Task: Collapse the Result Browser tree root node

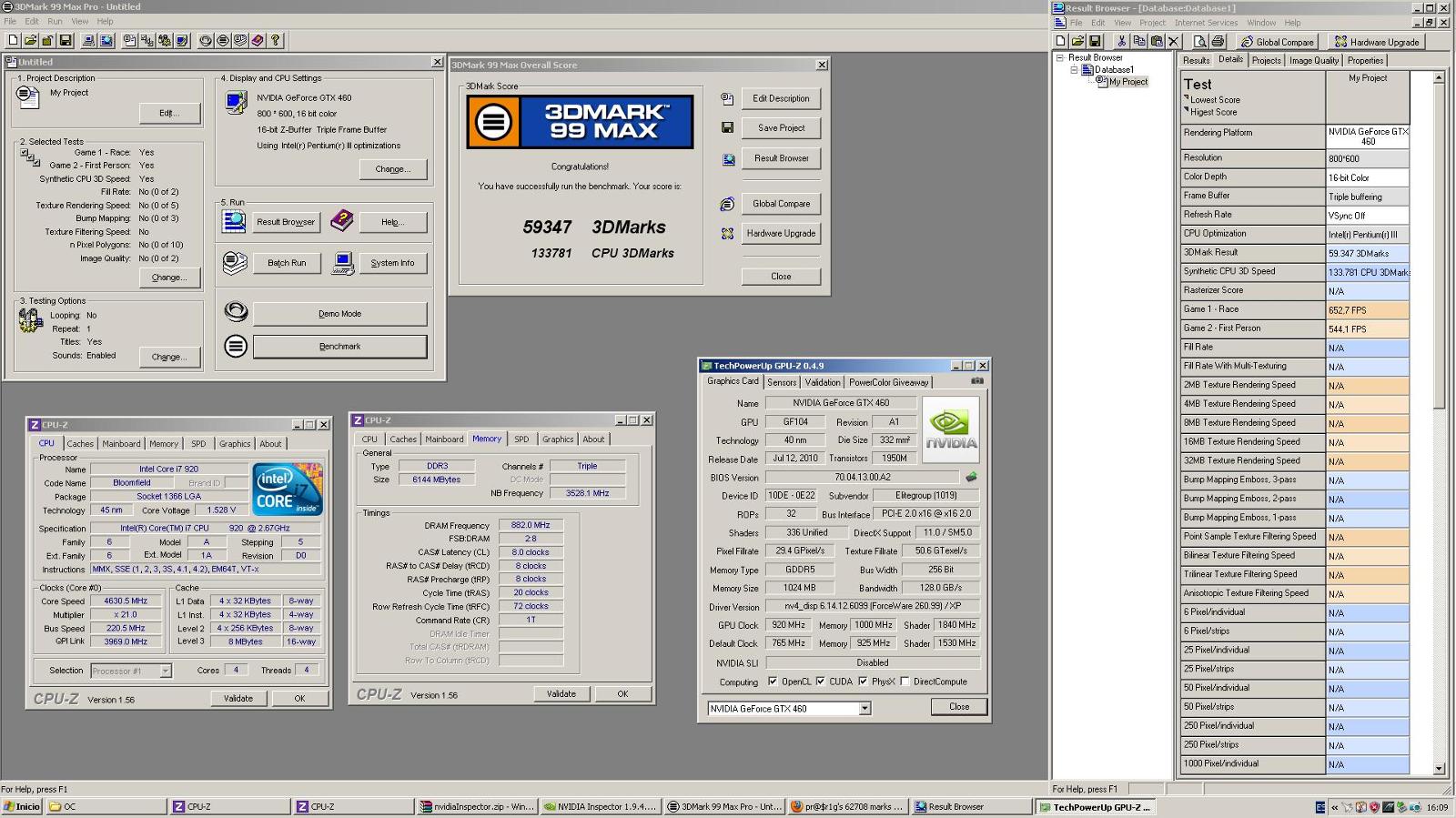Action: click(1059, 57)
